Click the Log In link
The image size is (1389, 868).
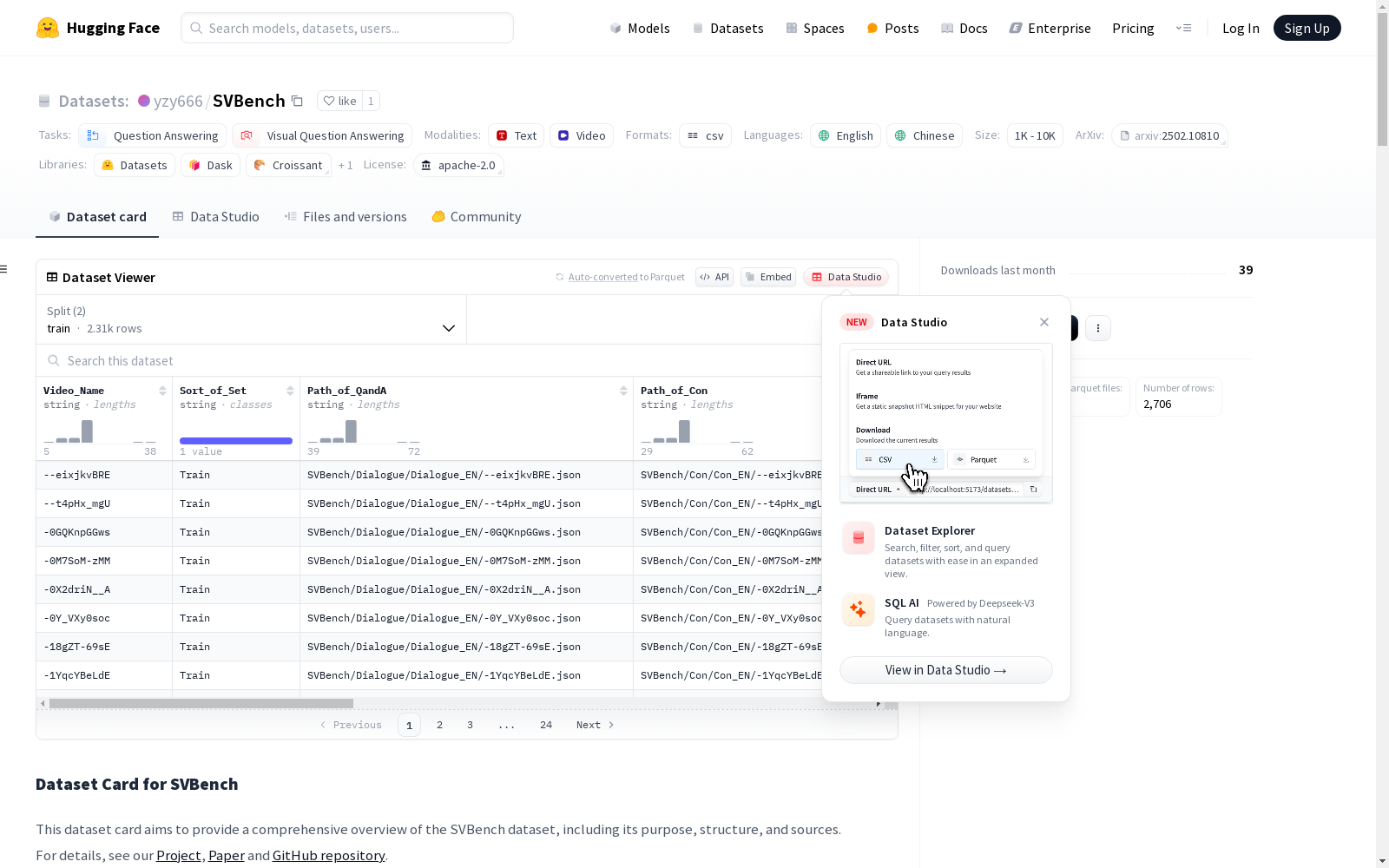(x=1241, y=28)
